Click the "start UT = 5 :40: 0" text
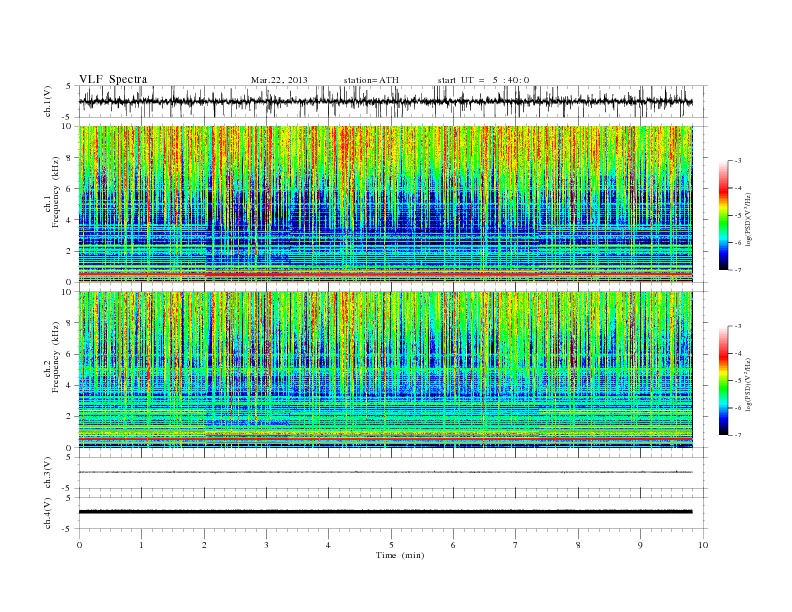The image size is (792, 612). coord(483,80)
